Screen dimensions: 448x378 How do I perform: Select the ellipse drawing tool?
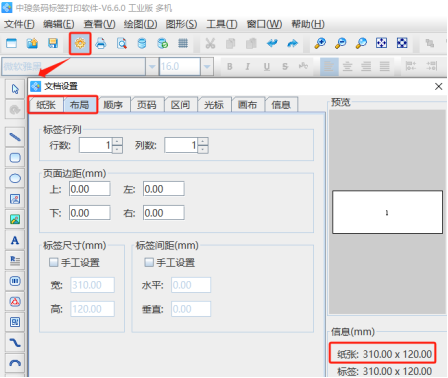click(15, 178)
